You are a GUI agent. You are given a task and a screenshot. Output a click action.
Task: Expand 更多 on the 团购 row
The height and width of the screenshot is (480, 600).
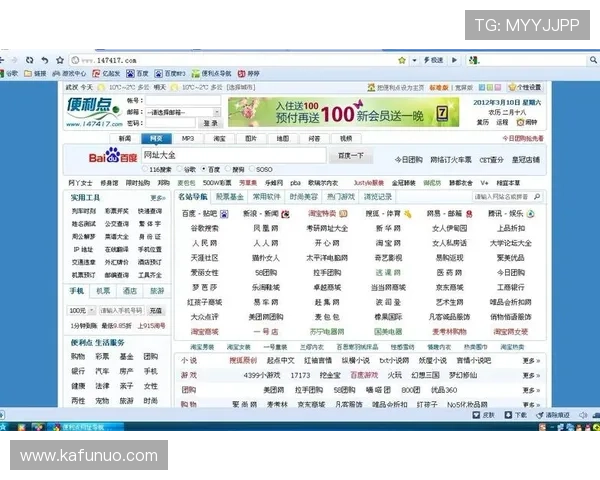click(531, 390)
